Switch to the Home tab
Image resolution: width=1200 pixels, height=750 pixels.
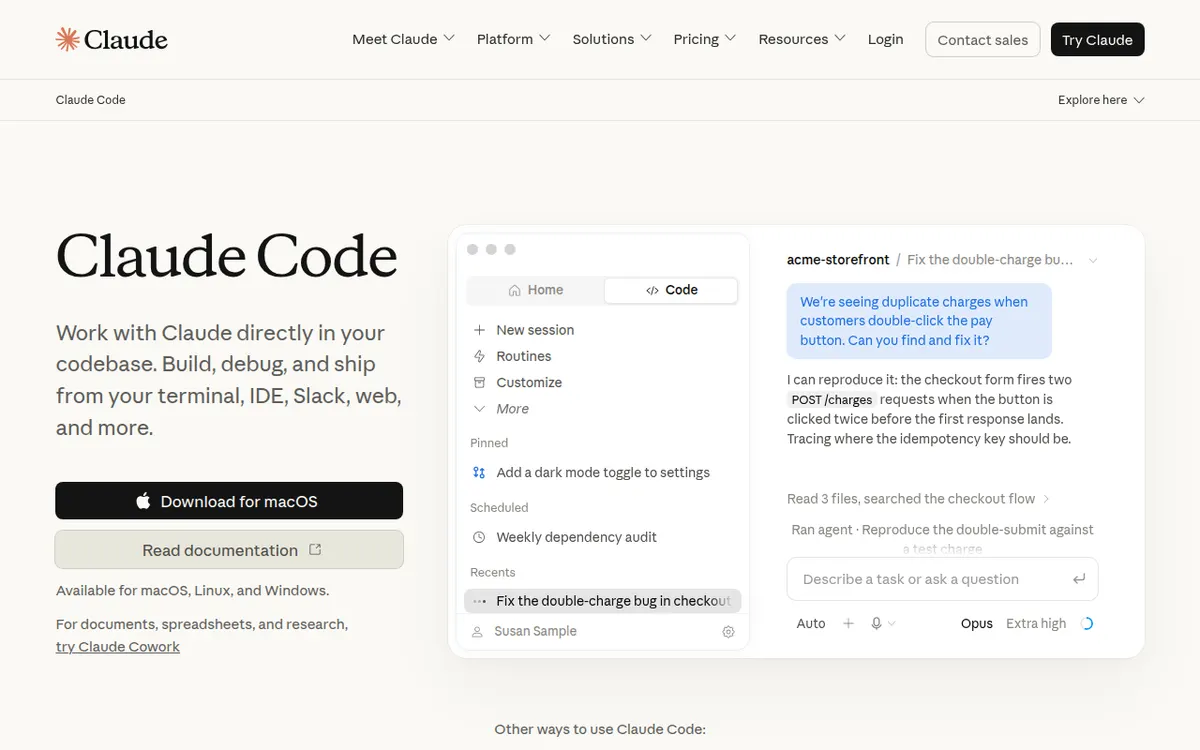pos(536,290)
